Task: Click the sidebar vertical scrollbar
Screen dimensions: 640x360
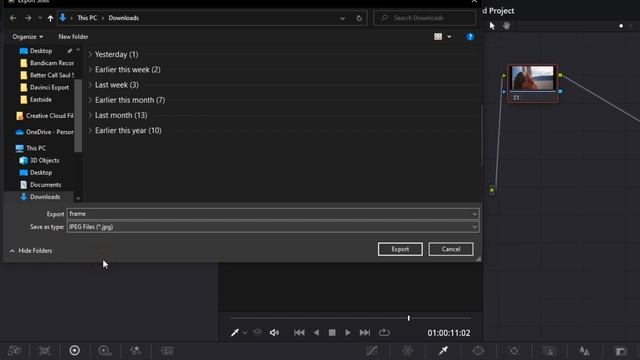Action: [x=78, y=115]
